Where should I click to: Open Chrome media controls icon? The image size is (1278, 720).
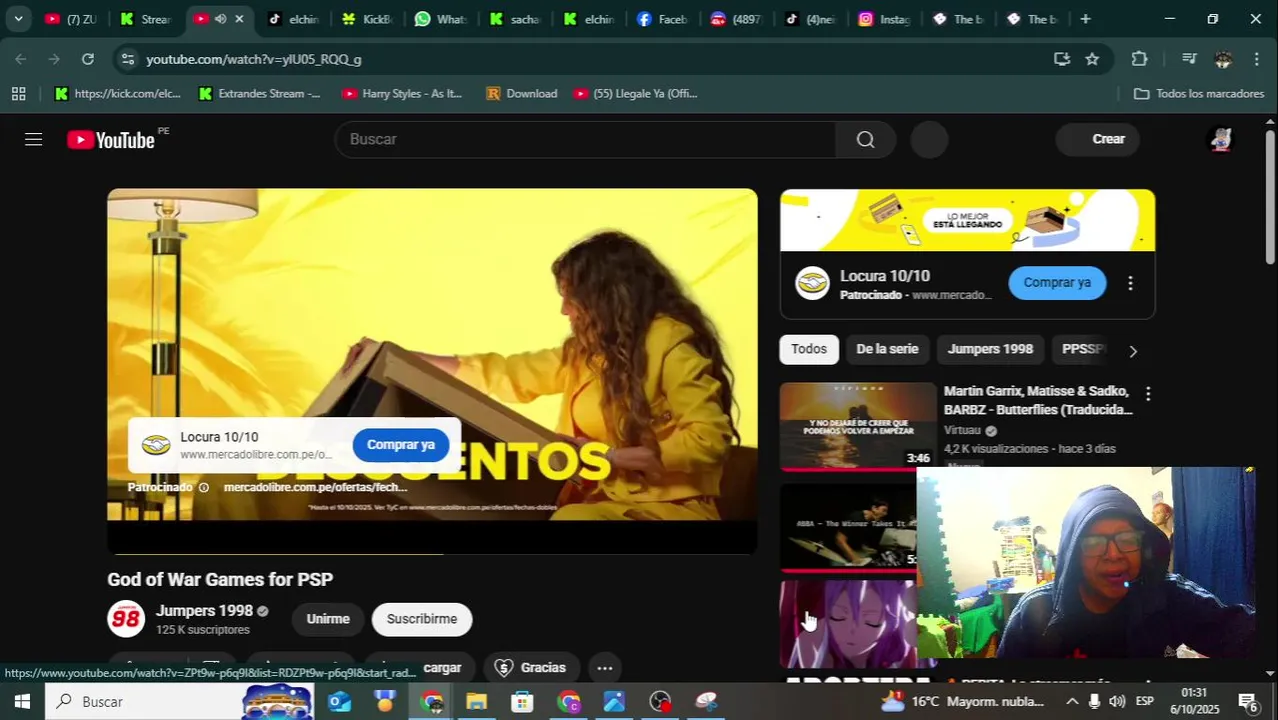(1189, 59)
